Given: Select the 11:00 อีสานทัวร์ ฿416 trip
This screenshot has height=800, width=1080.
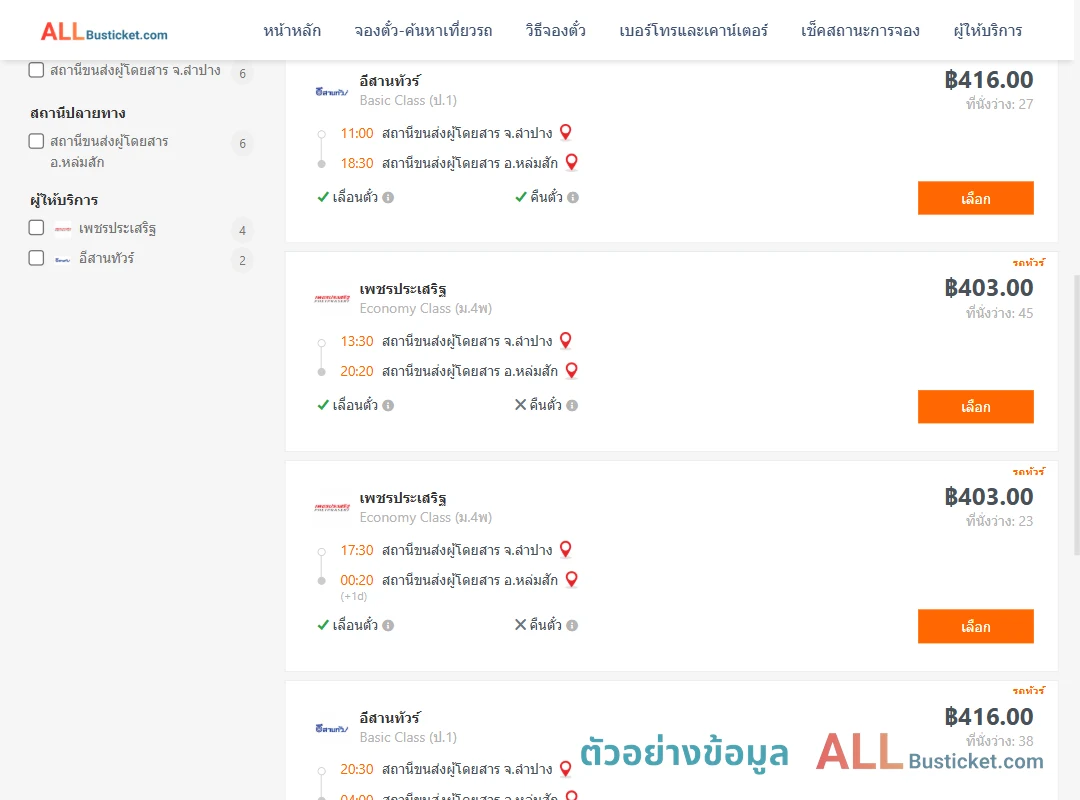Looking at the screenshot, I should coord(975,198).
